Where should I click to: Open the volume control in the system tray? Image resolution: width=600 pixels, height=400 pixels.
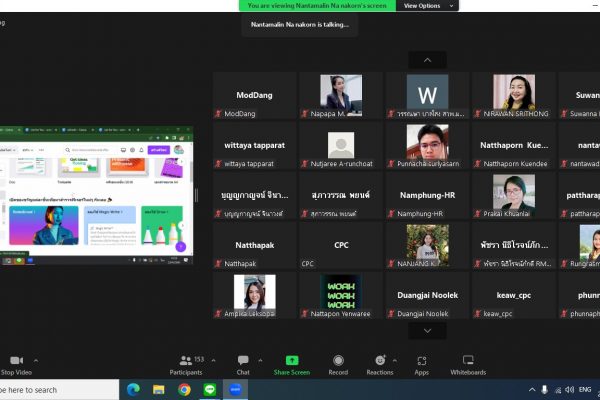point(570,390)
